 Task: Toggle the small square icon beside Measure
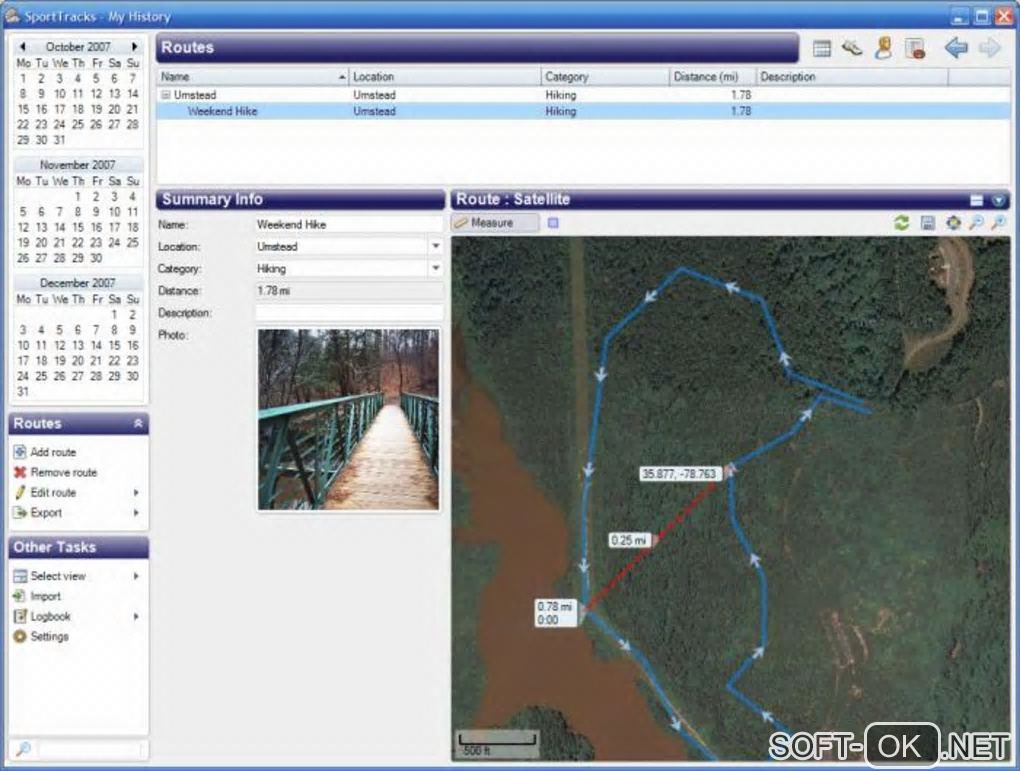[x=553, y=223]
